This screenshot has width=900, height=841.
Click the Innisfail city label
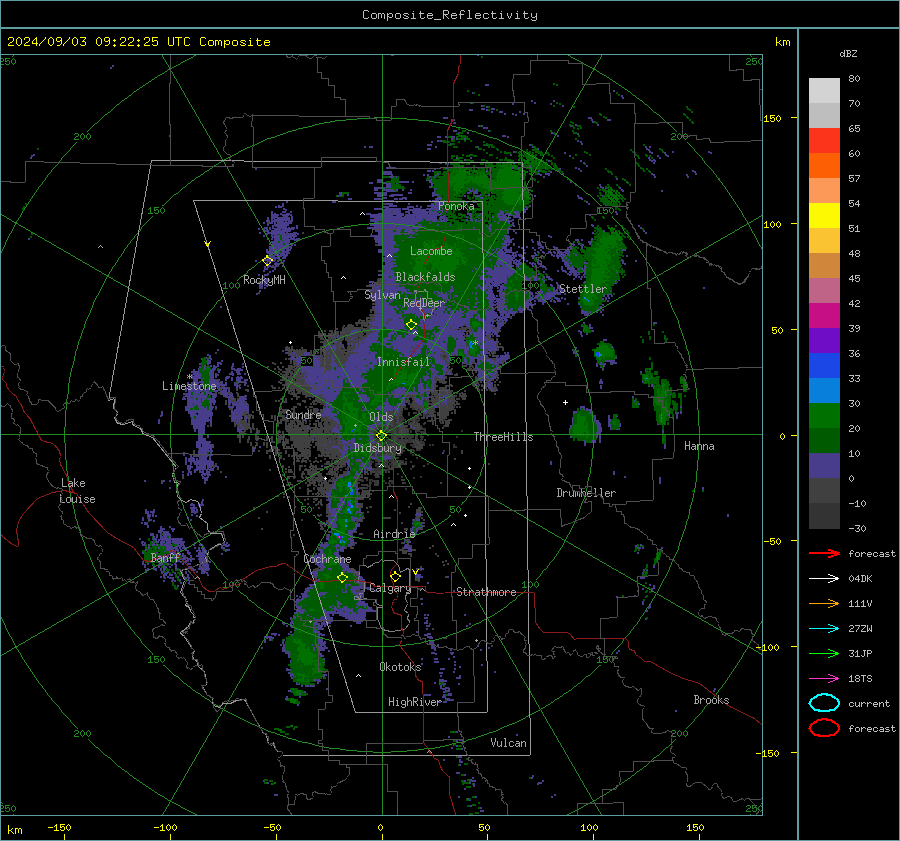[x=403, y=362]
